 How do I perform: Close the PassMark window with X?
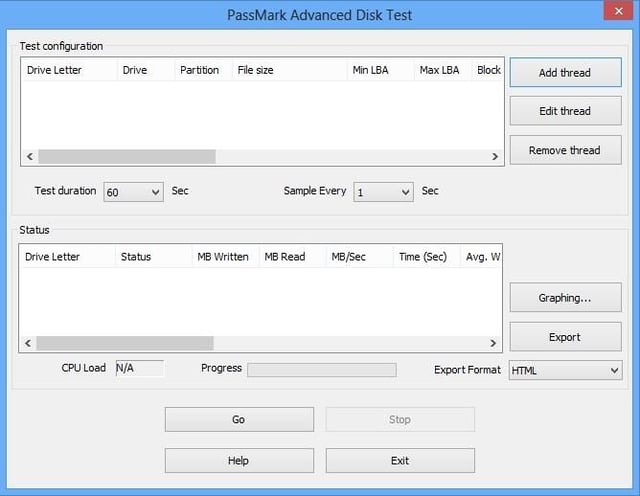(x=618, y=11)
